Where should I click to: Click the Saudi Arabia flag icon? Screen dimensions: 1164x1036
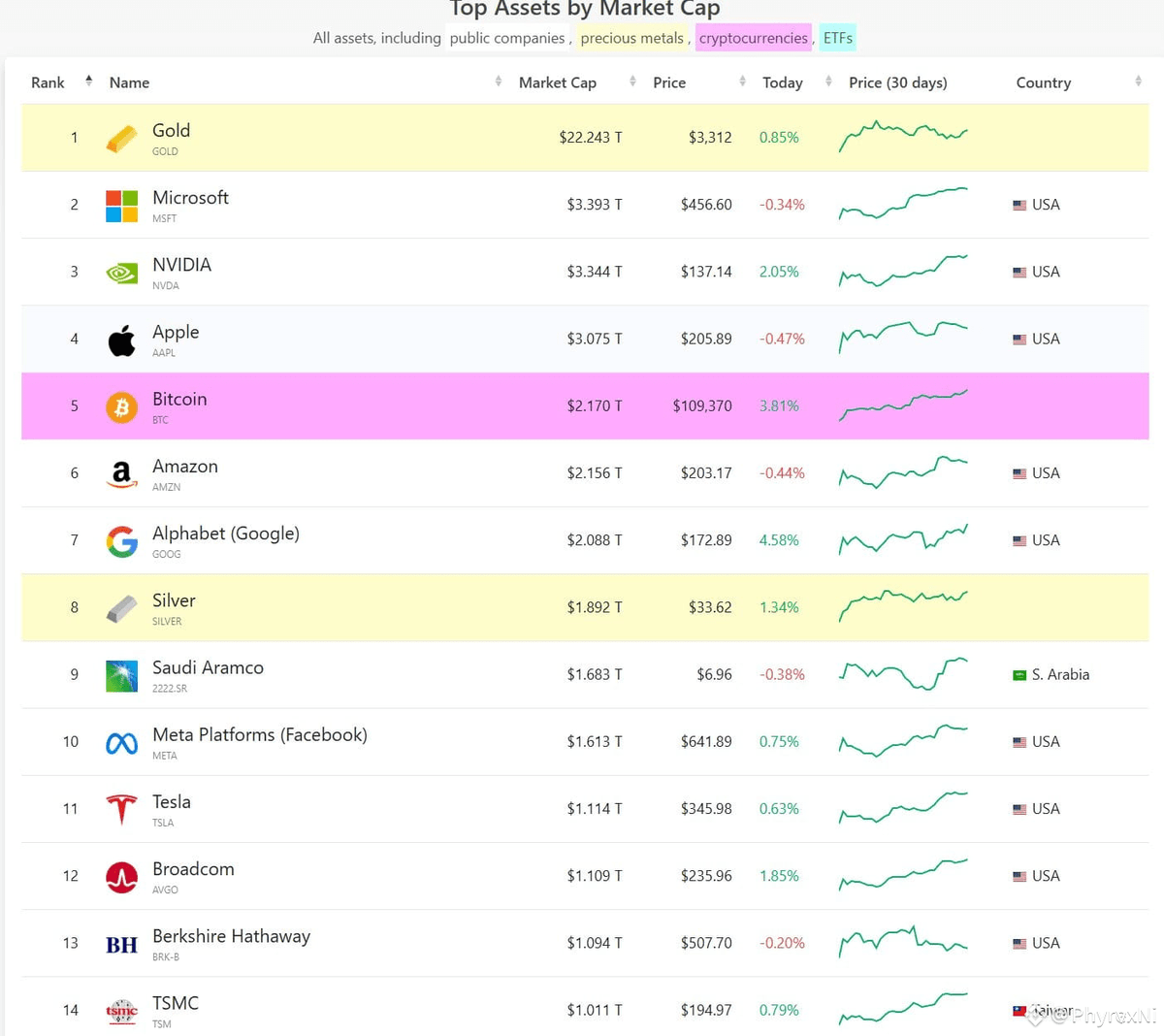1019,674
